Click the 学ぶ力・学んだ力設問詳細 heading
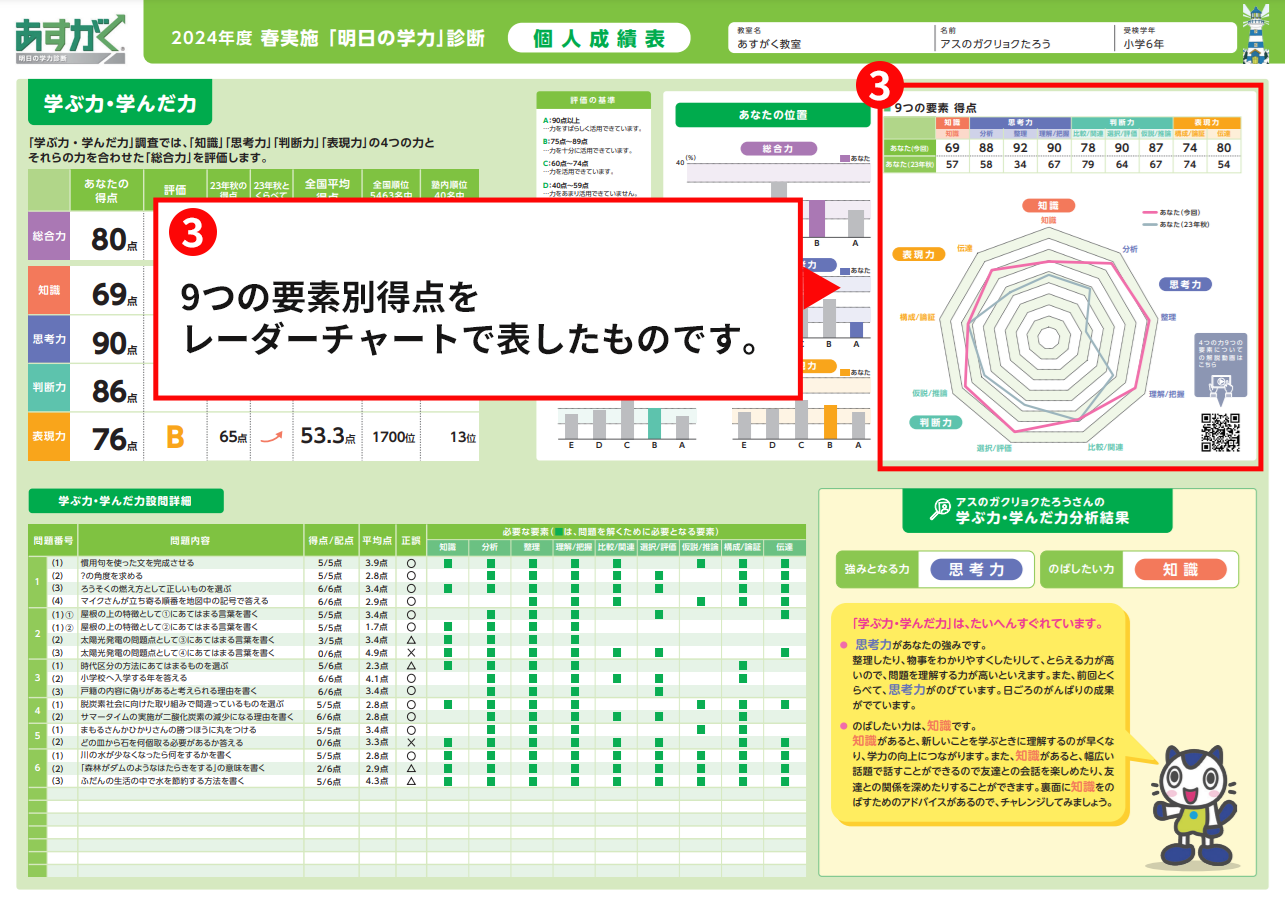1285x904 pixels. [126, 500]
